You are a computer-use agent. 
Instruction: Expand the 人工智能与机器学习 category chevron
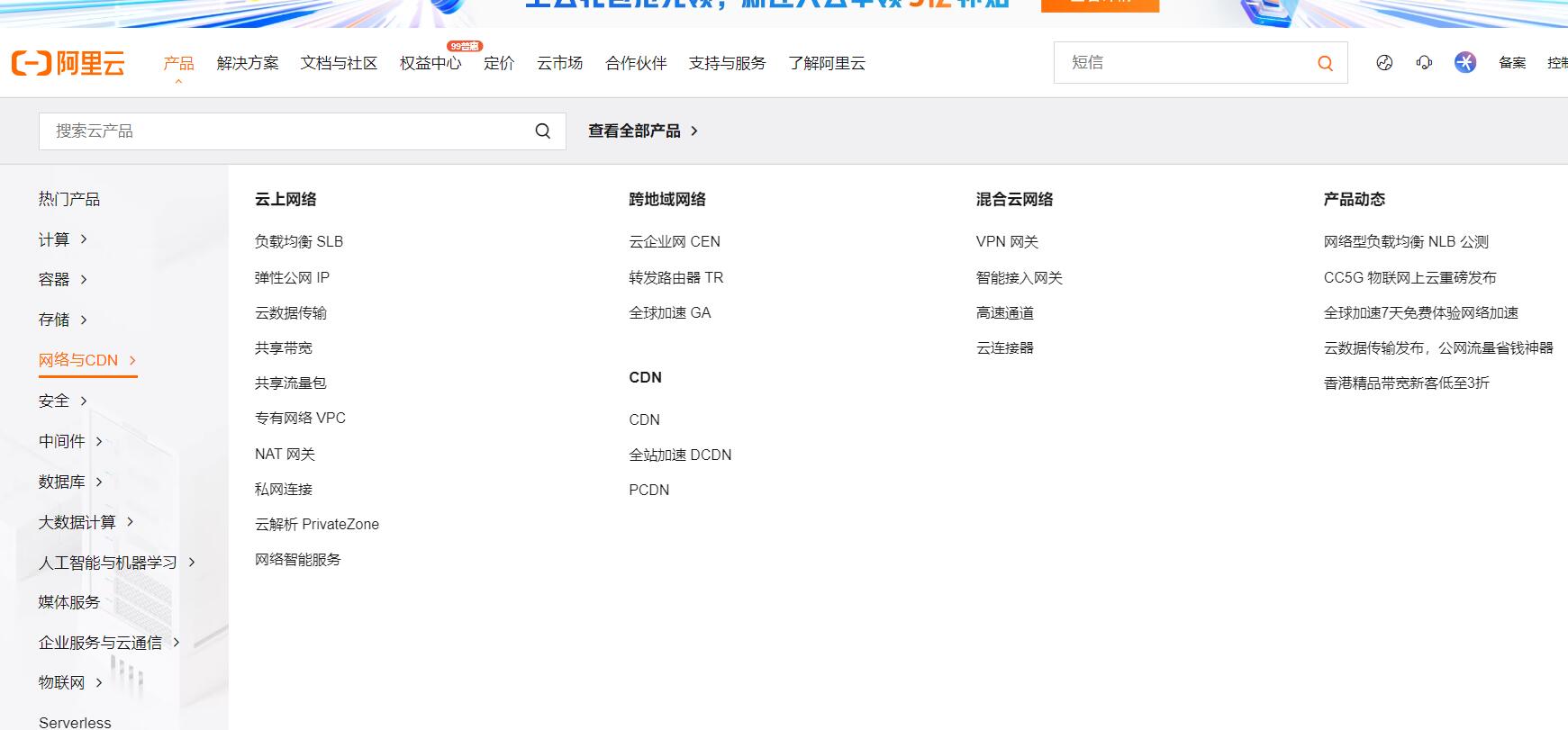[191, 562]
